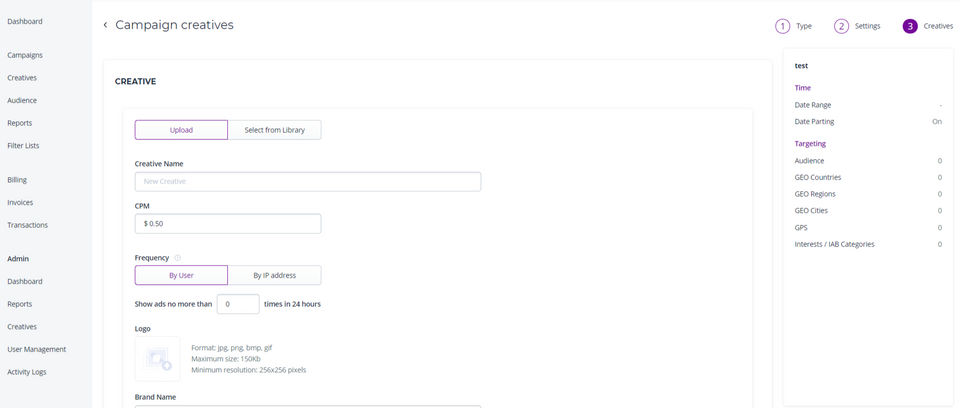Click the show ads frequency count field

238,304
